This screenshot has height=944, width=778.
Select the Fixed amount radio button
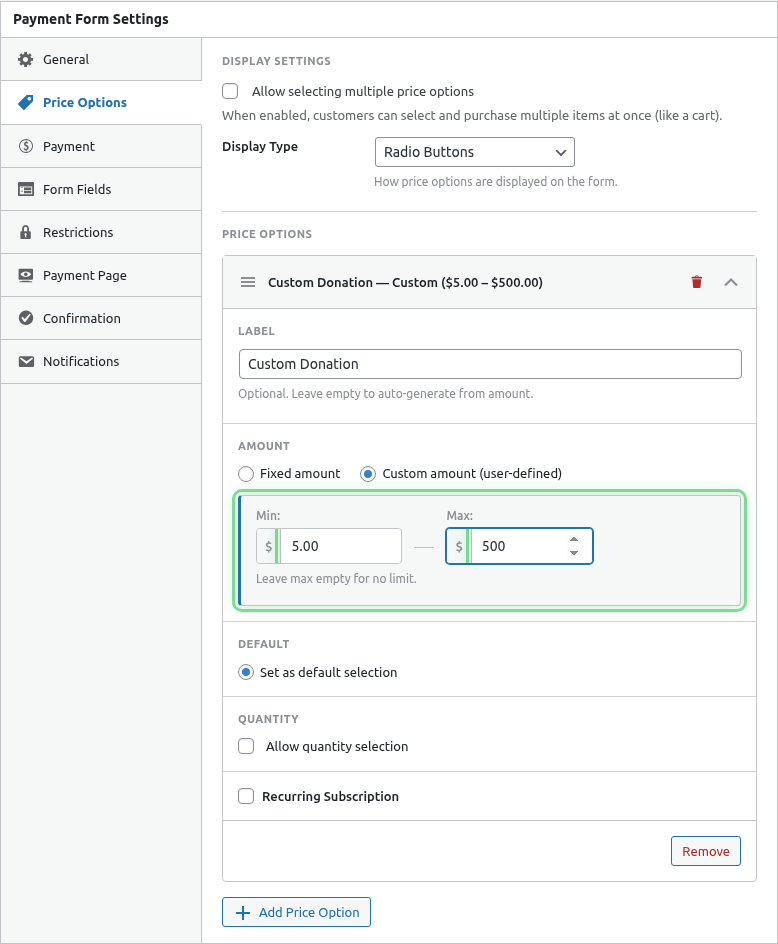tap(245, 473)
